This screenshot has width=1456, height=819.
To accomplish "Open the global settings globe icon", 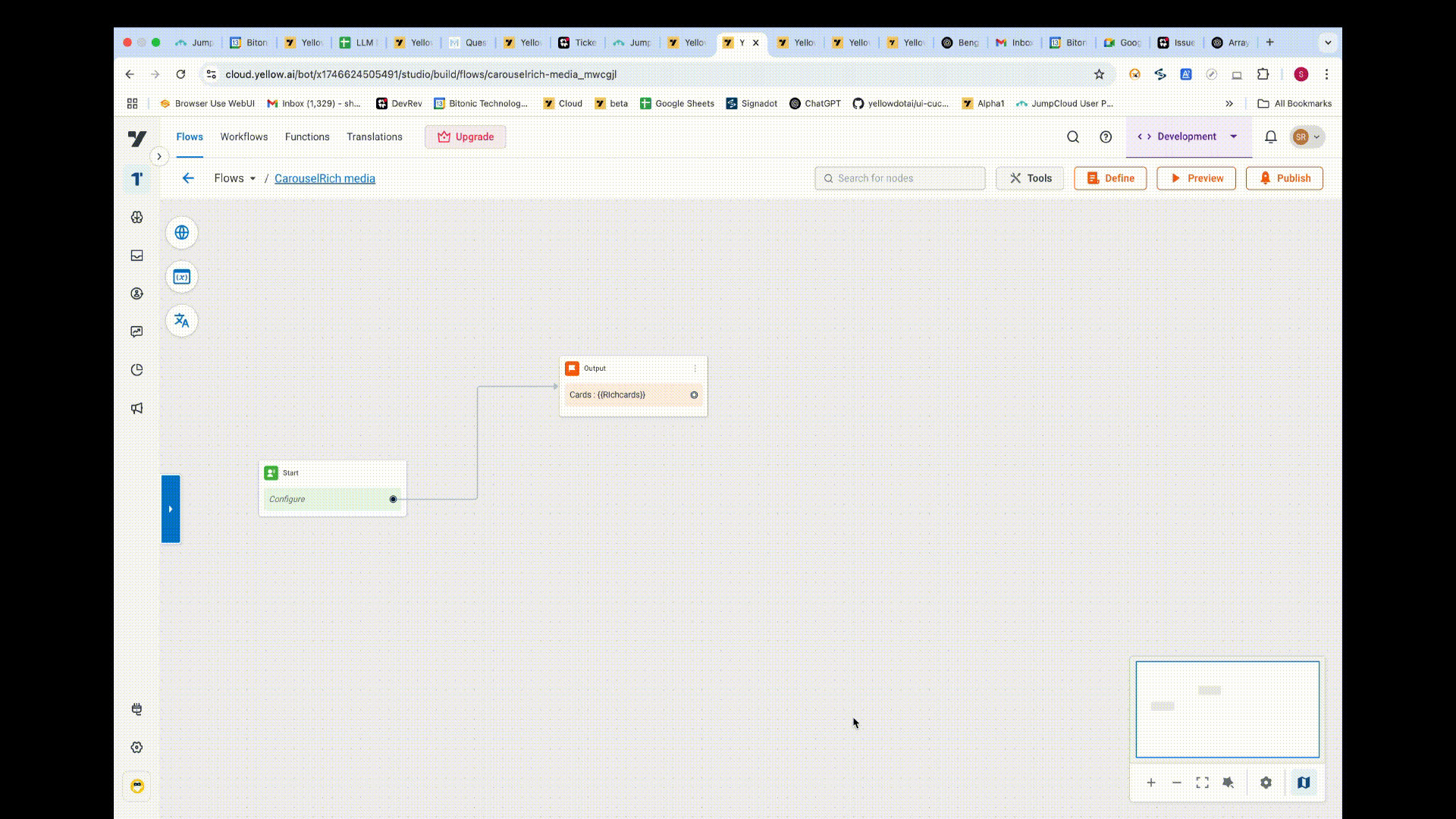I will coord(182,233).
